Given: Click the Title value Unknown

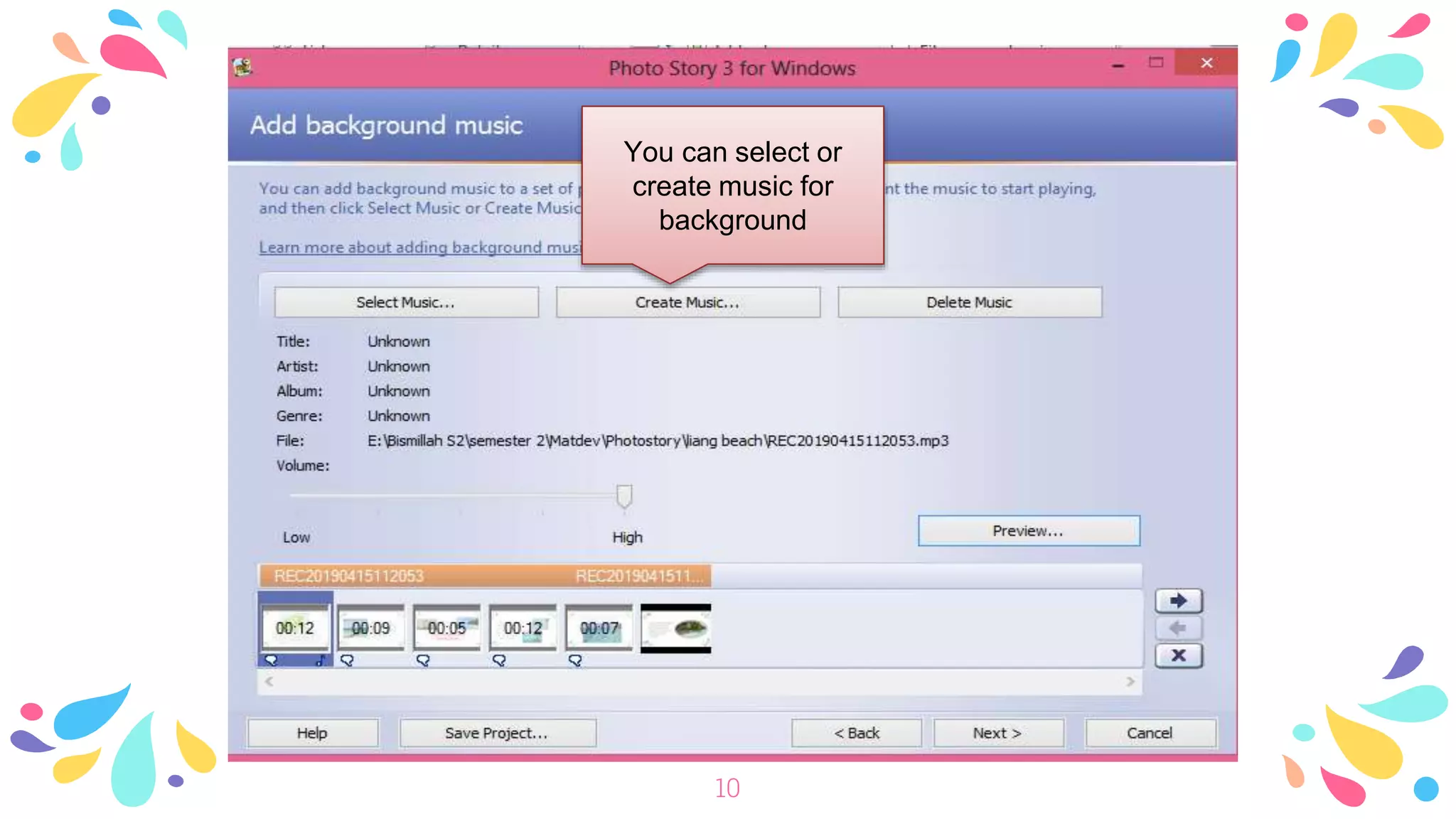Looking at the screenshot, I should (x=399, y=341).
